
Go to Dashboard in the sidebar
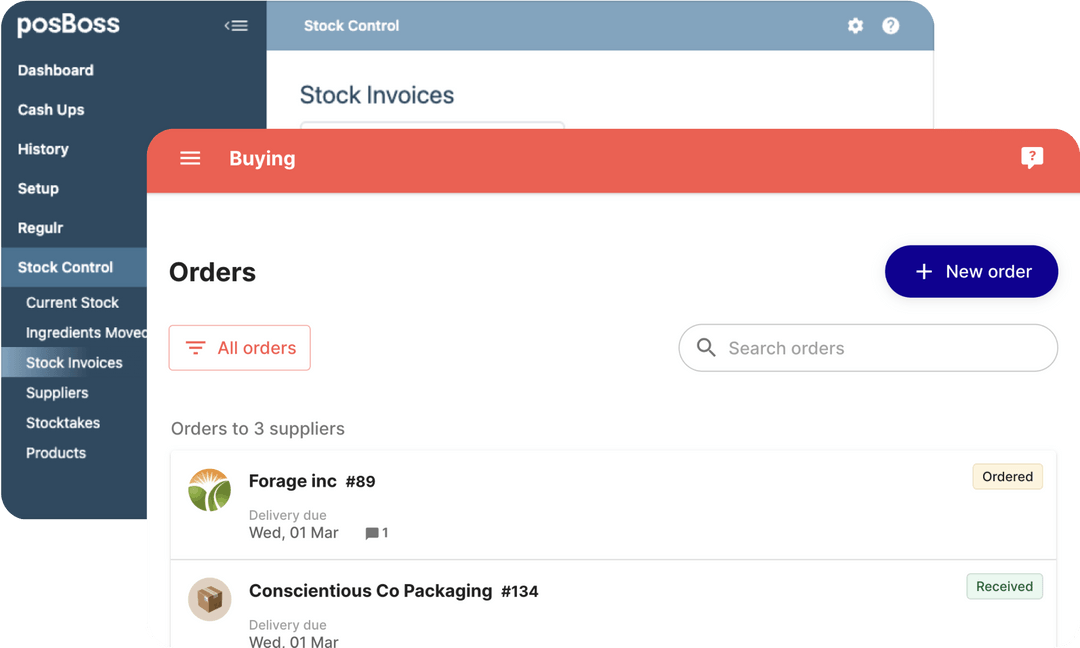point(56,70)
